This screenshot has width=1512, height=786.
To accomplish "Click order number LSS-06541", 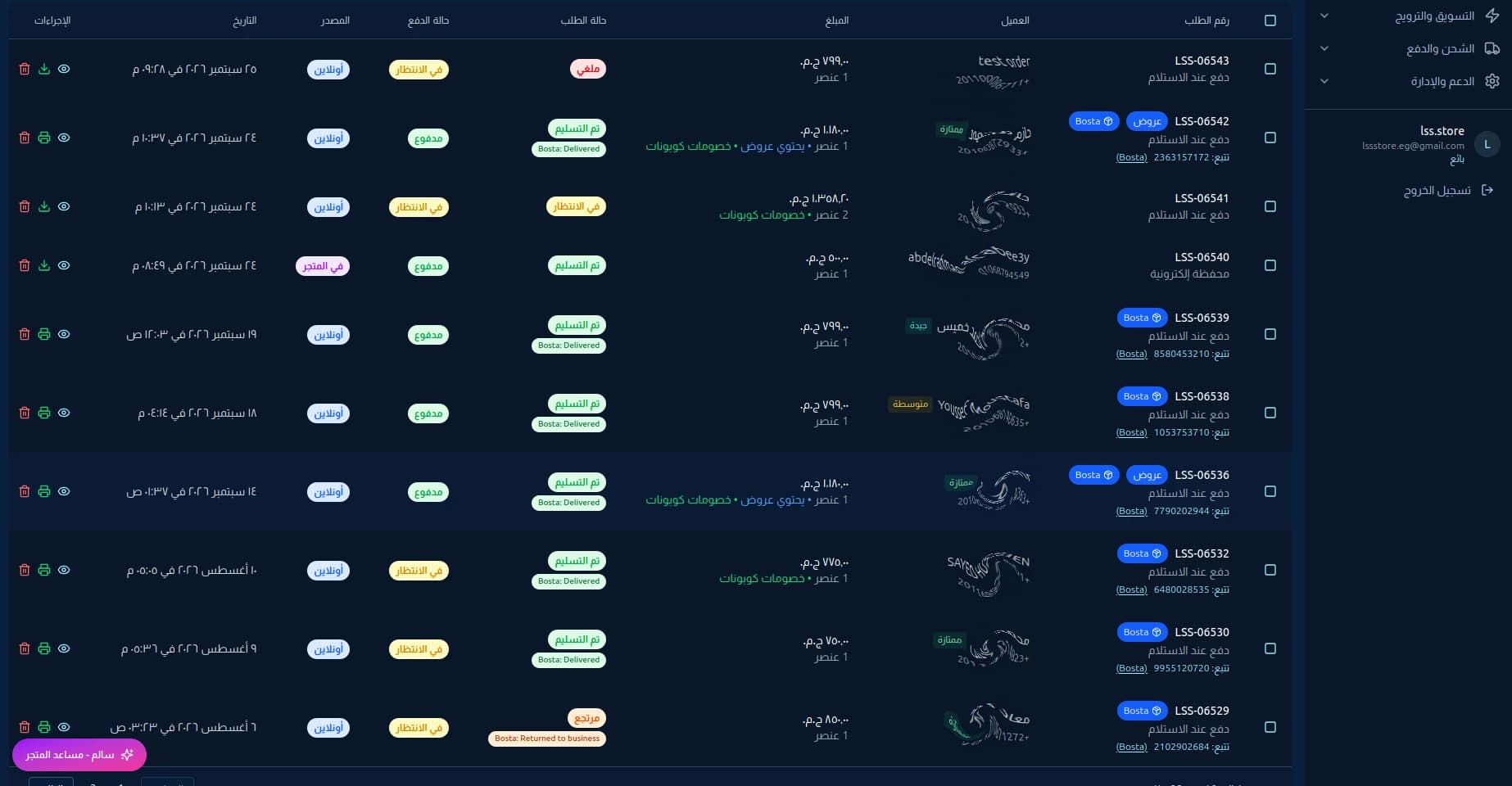I will [x=1202, y=198].
